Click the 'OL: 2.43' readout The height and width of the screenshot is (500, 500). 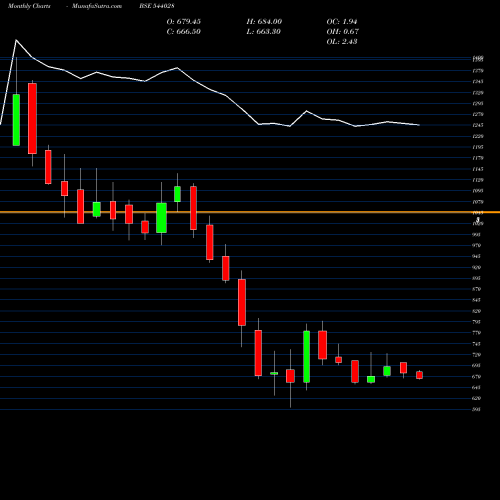(x=342, y=42)
